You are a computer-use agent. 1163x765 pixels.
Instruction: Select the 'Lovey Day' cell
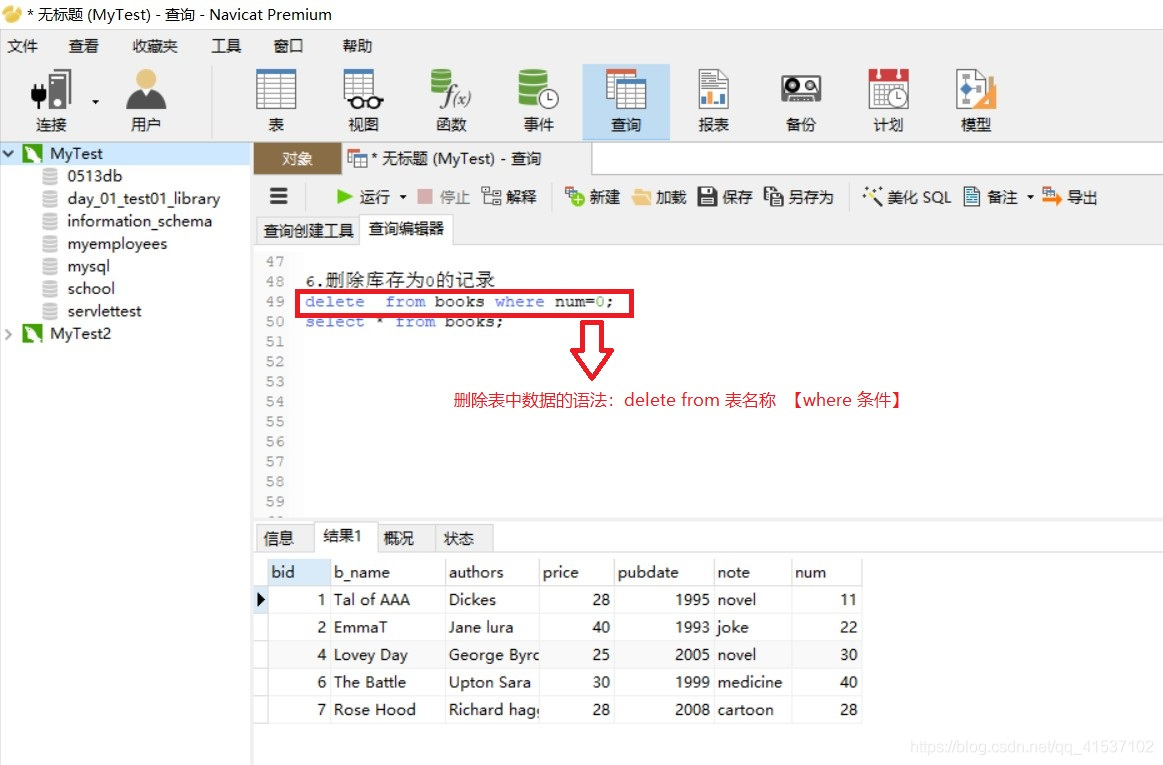pyautogui.click(x=387, y=654)
